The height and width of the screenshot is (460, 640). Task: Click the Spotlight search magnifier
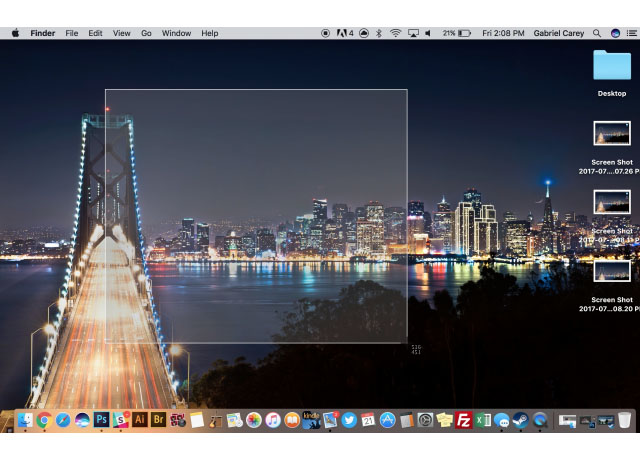(x=597, y=33)
